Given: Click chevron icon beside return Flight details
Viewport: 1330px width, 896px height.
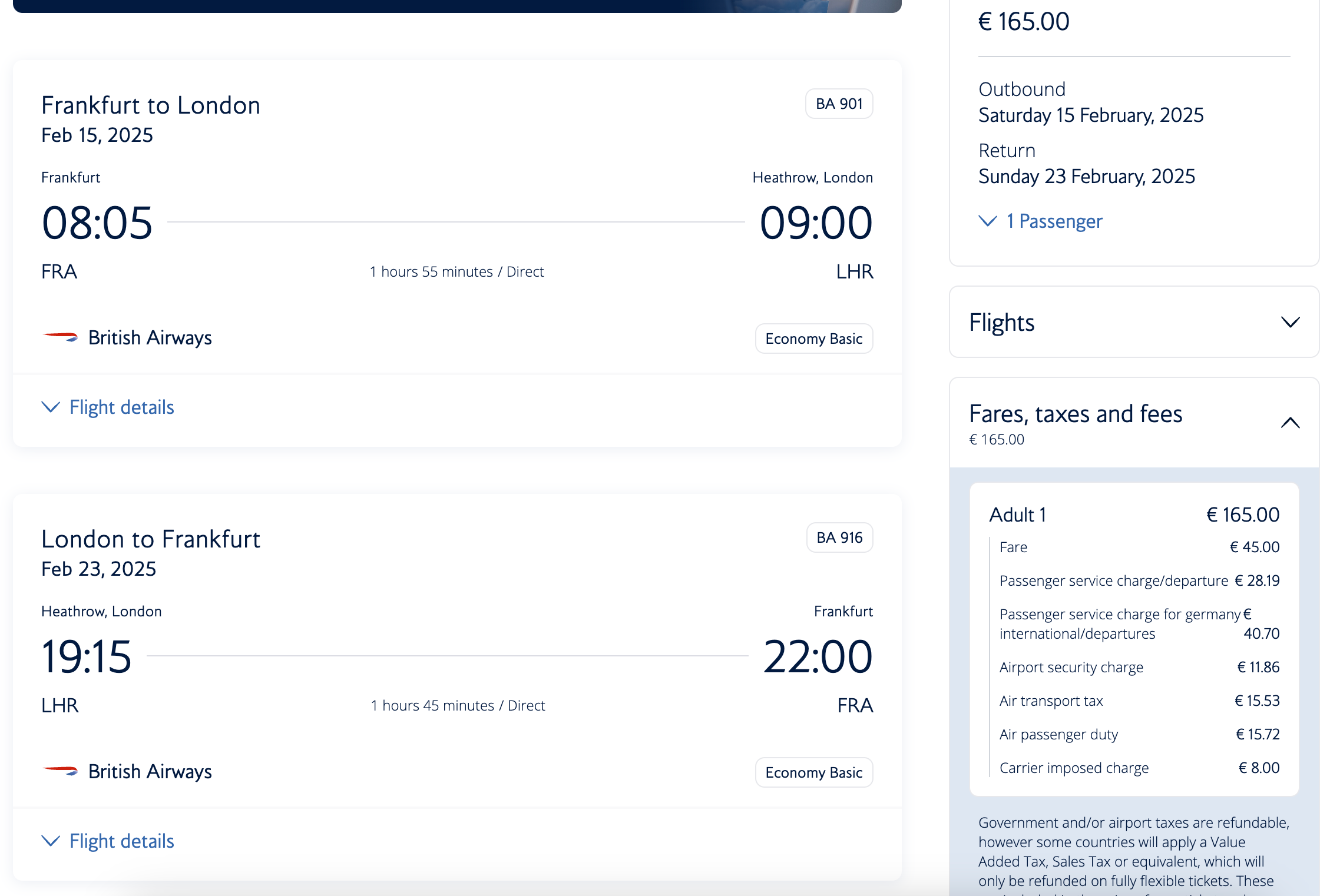Looking at the screenshot, I should [51, 841].
